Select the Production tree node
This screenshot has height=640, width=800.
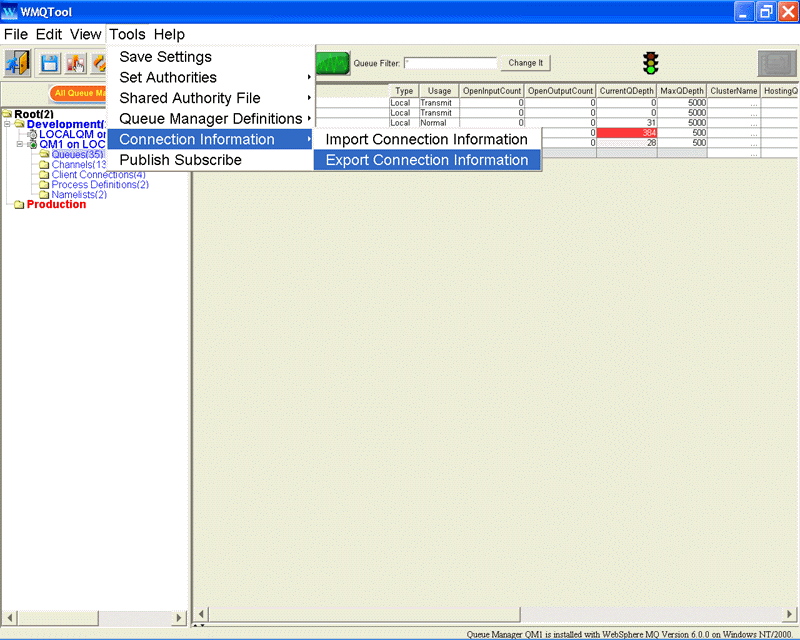[56, 204]
